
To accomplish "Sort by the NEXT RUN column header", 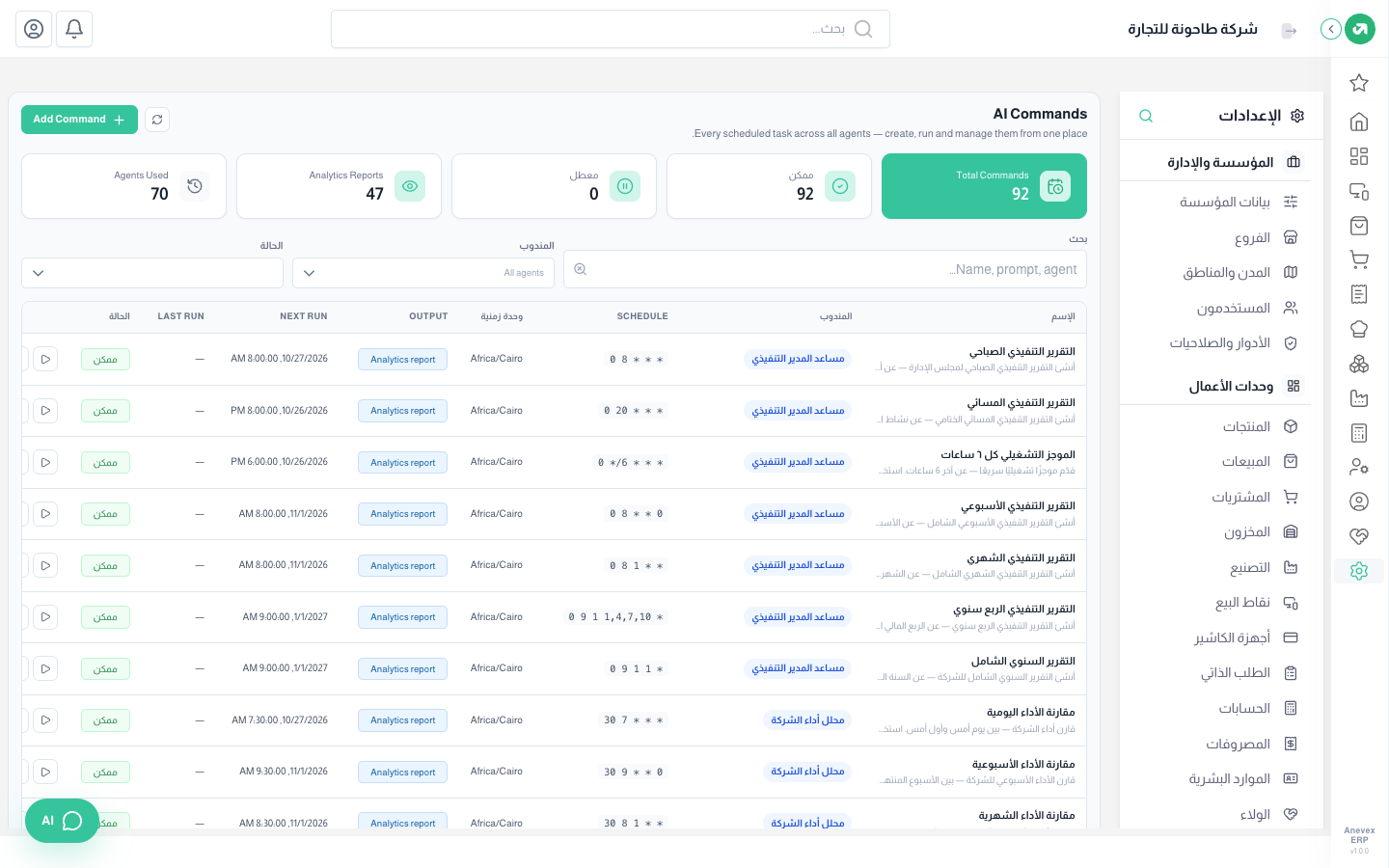I will (304, 316).
